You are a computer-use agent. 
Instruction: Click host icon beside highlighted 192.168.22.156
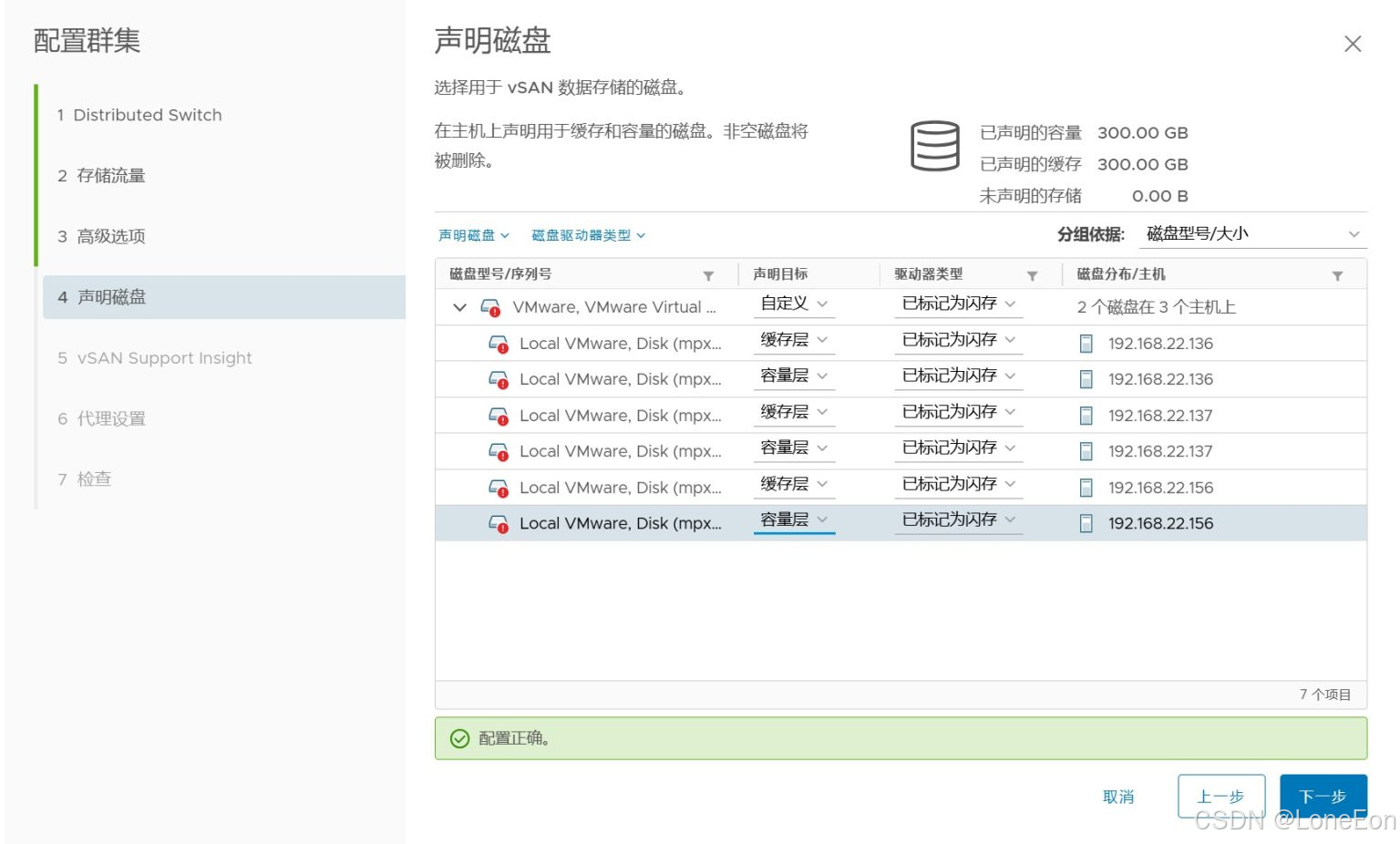[1086, 523]
